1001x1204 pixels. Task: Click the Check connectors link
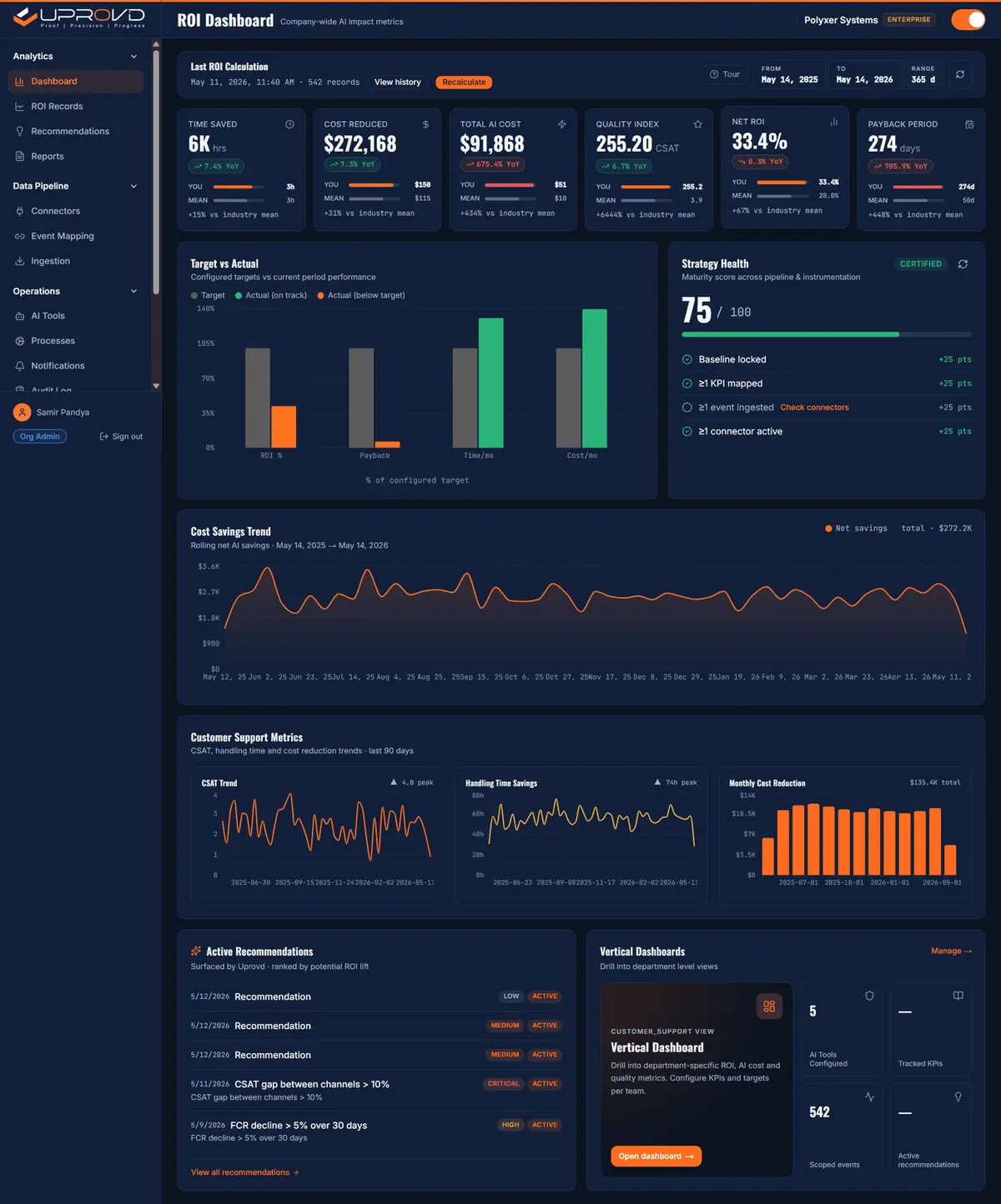[x=814, y=408]
